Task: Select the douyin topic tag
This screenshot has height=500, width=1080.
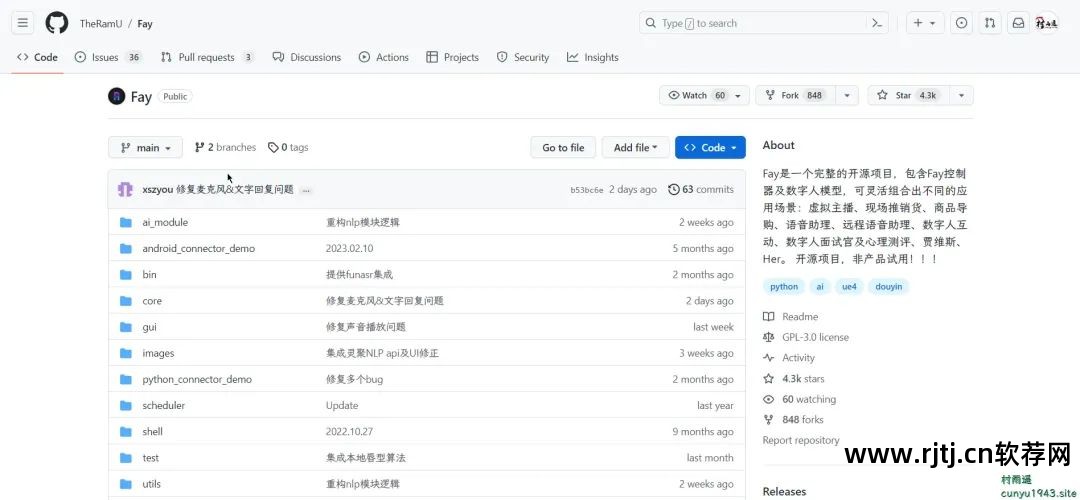Action: (x=889, y=287)
